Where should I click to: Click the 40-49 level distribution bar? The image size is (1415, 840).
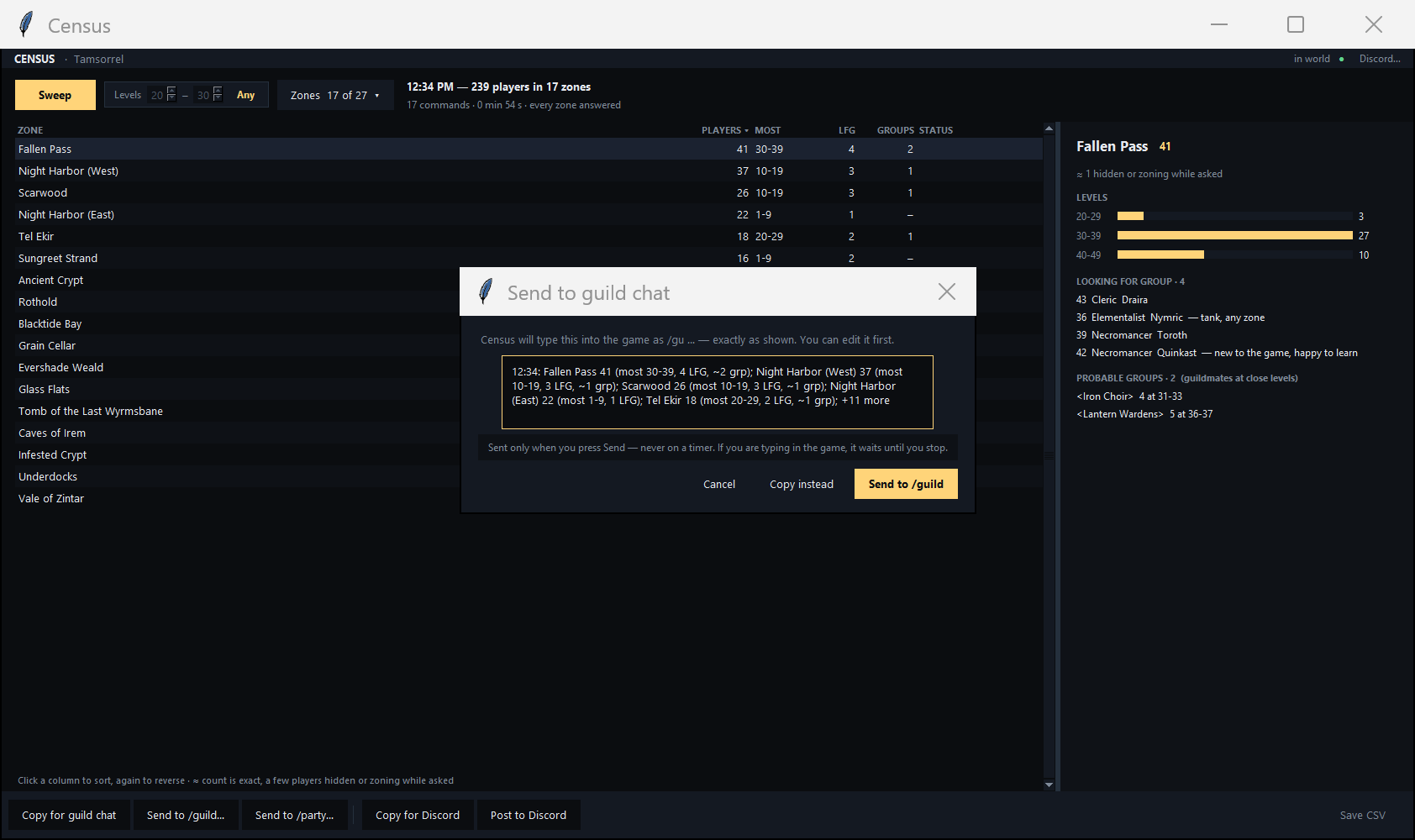[1160, 255]
